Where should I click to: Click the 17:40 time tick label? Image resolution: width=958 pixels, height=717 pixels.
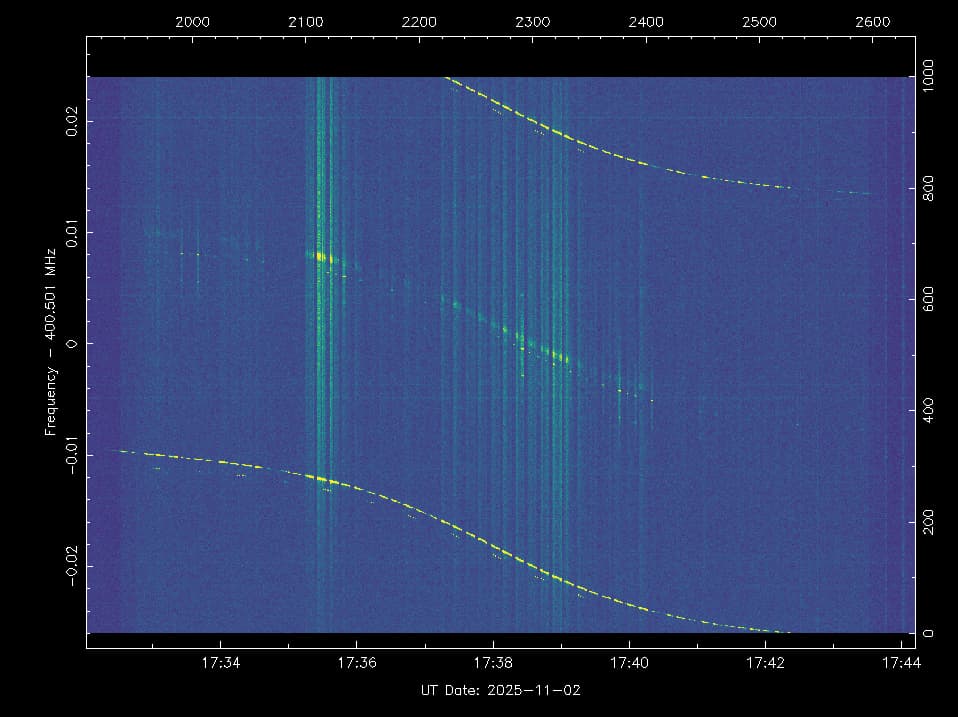629,662
